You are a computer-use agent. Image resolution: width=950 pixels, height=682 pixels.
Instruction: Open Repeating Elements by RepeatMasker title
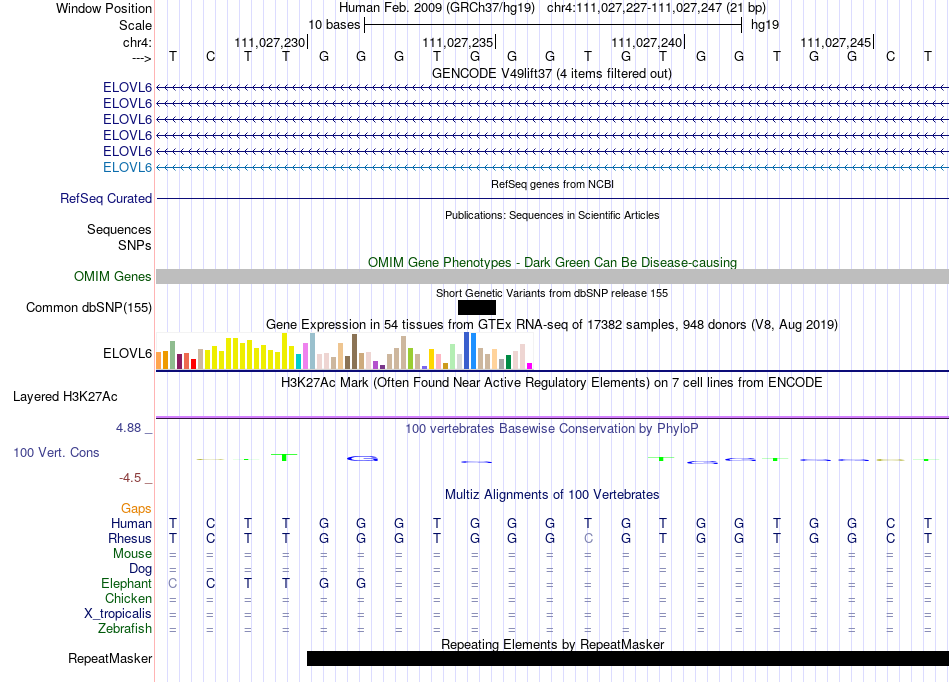(x=552, y=644)
